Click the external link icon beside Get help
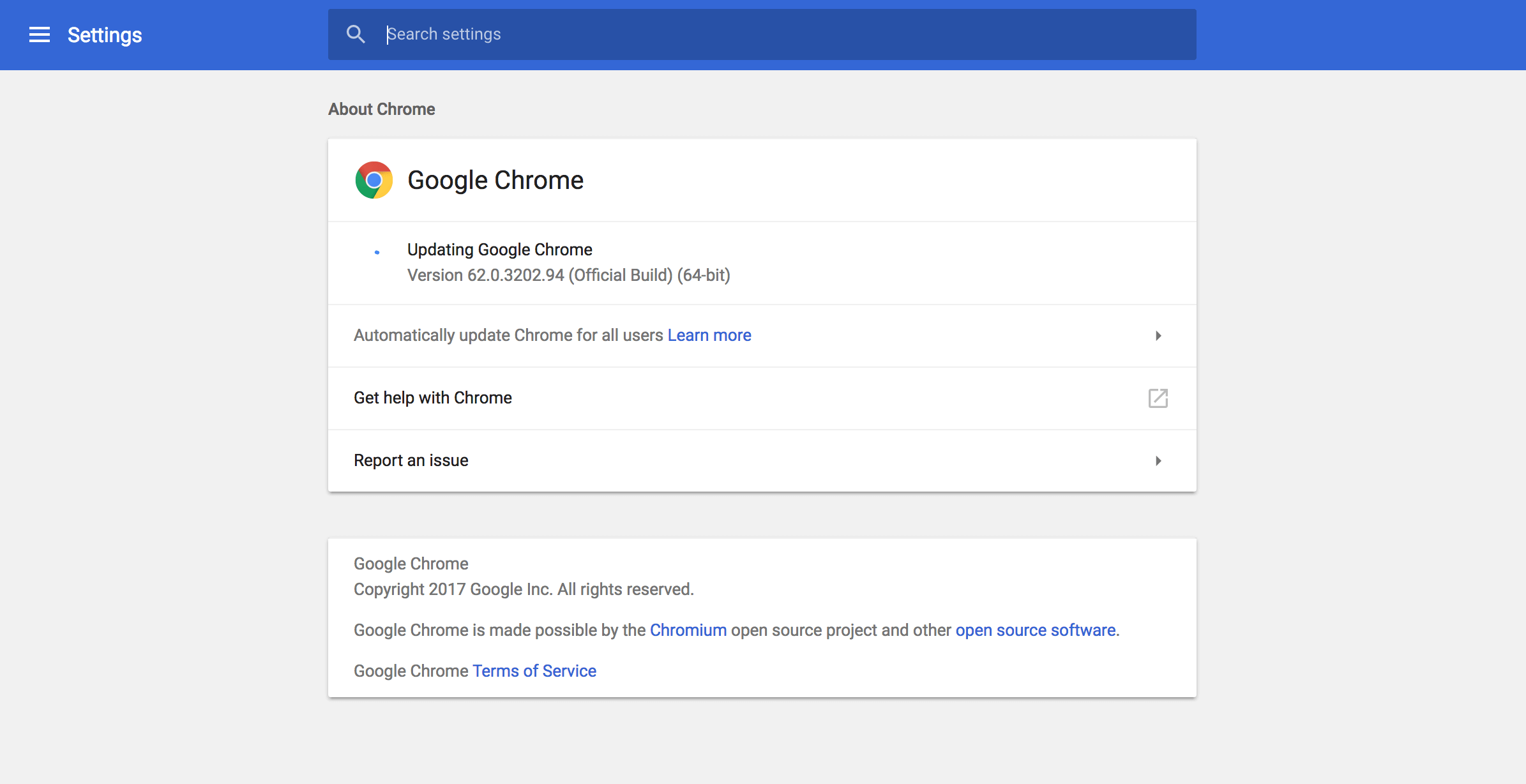The height and width of the screenshot is (784, 1526). [1158, 398]
